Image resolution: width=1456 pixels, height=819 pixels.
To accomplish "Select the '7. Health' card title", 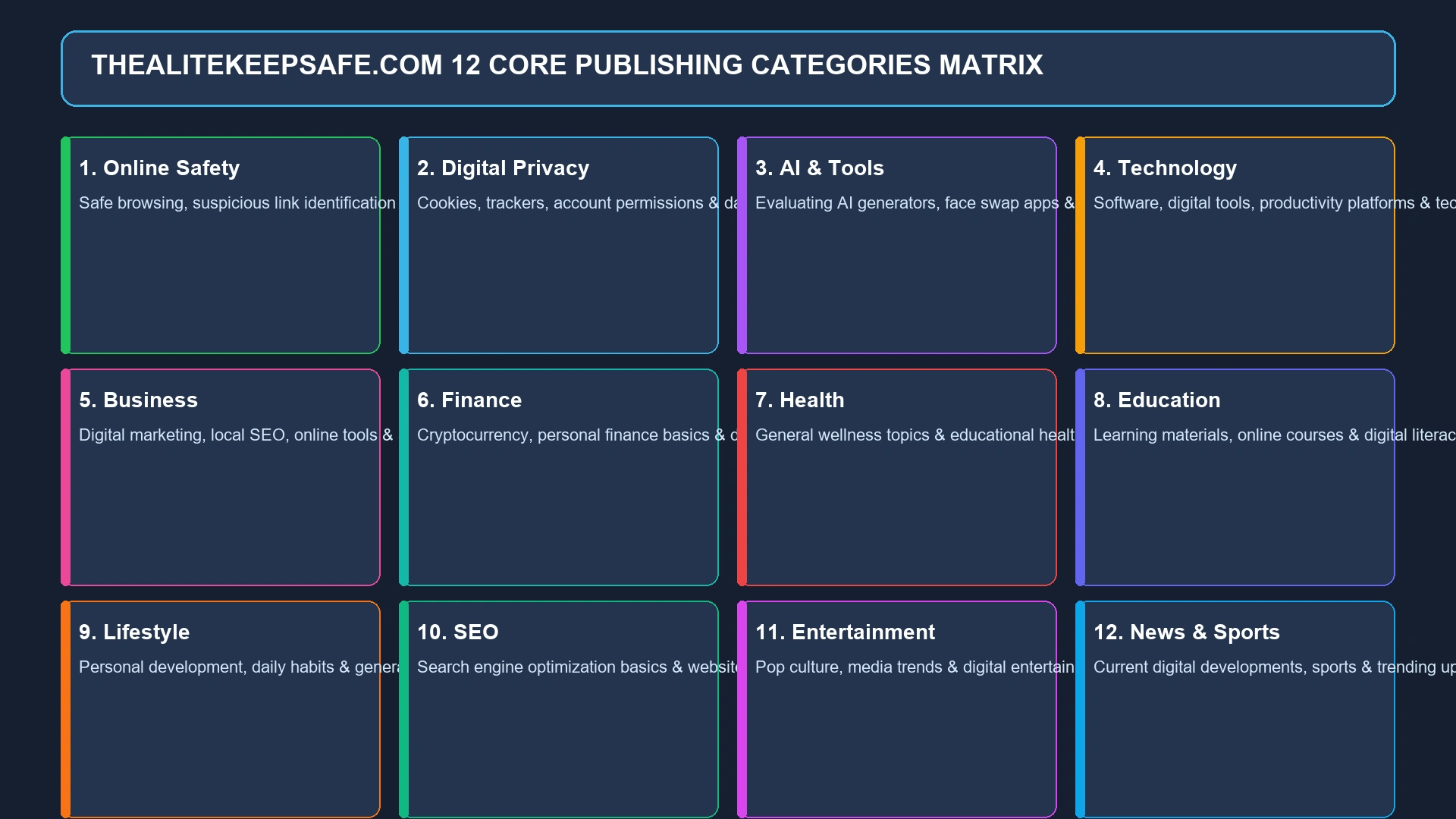I will point(799,400).
